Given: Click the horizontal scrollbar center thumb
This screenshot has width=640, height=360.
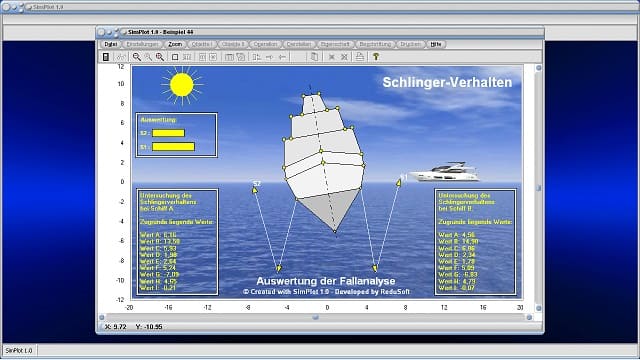Looking at the screenshot, I should pos(316,317).
